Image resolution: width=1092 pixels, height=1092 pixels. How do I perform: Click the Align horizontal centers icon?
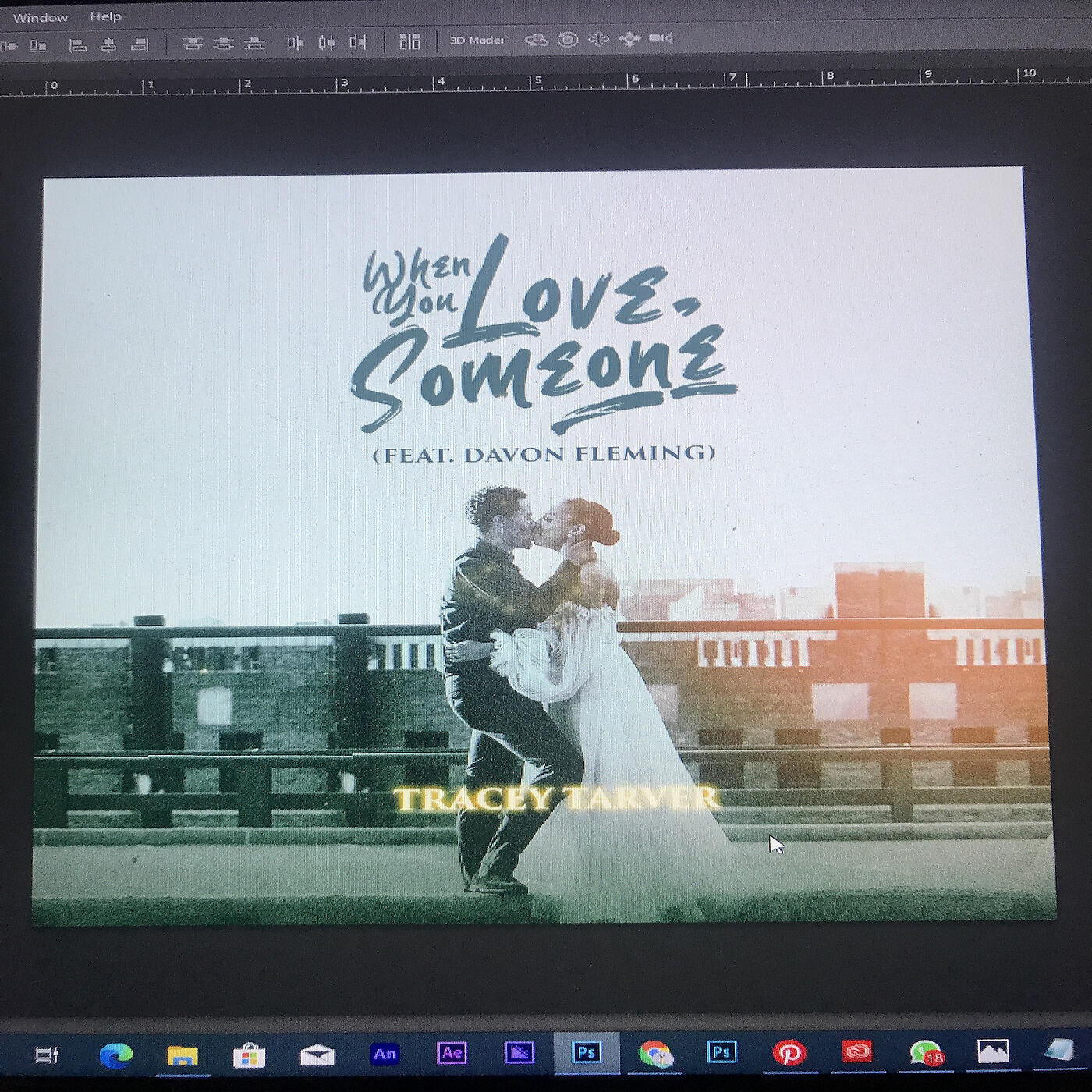(x=108, y=45)
